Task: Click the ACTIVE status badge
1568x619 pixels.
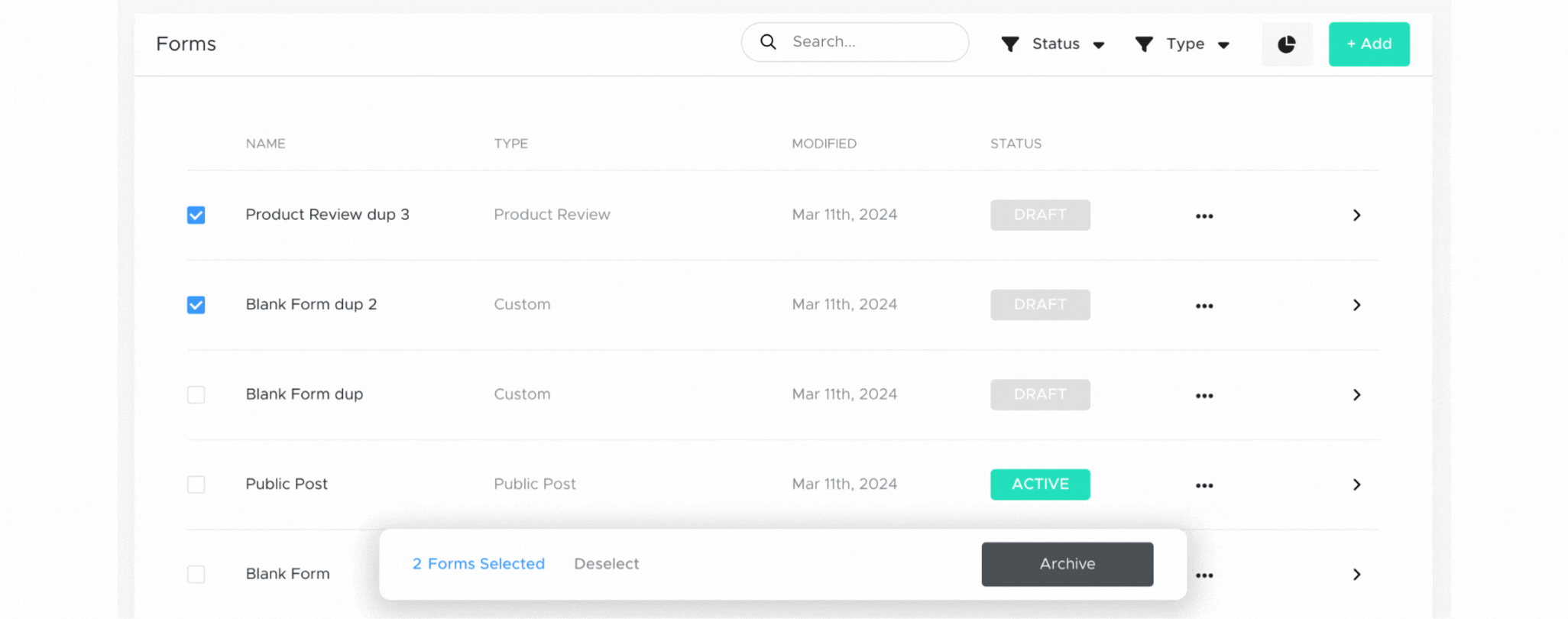Action: [x=1040, y=485]
